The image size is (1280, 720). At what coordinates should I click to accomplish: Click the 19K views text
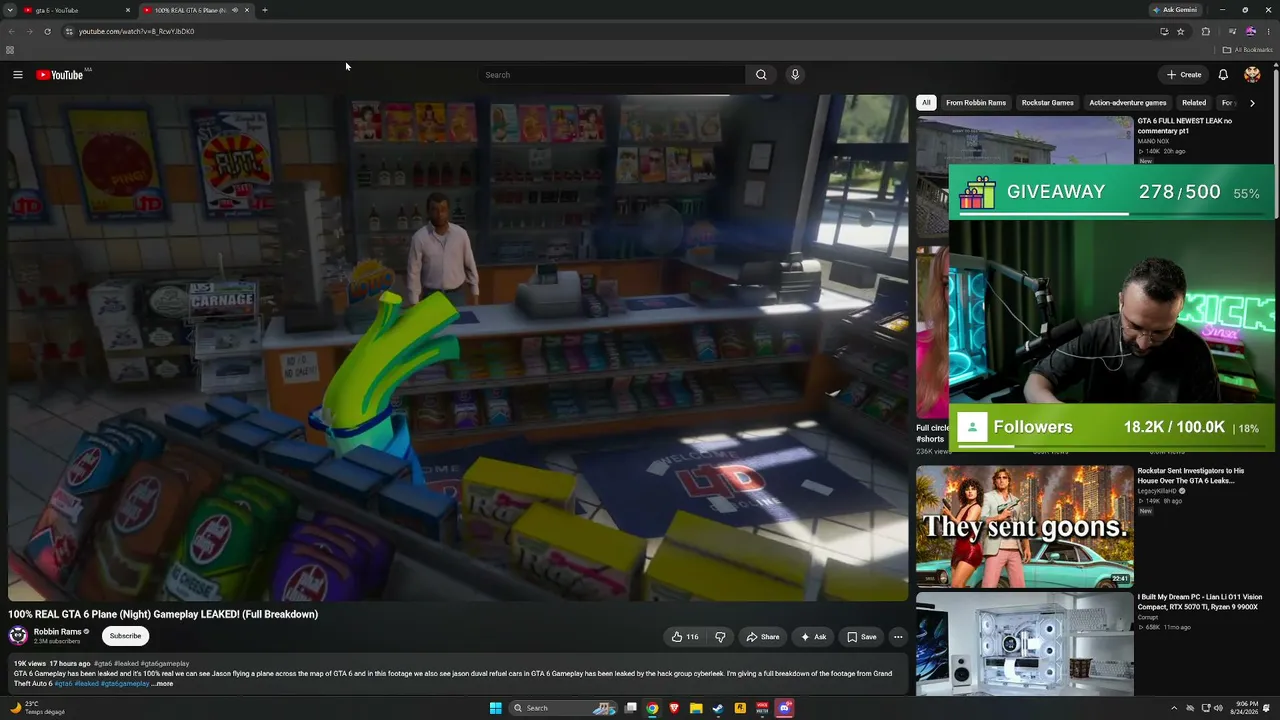(30, 664)
